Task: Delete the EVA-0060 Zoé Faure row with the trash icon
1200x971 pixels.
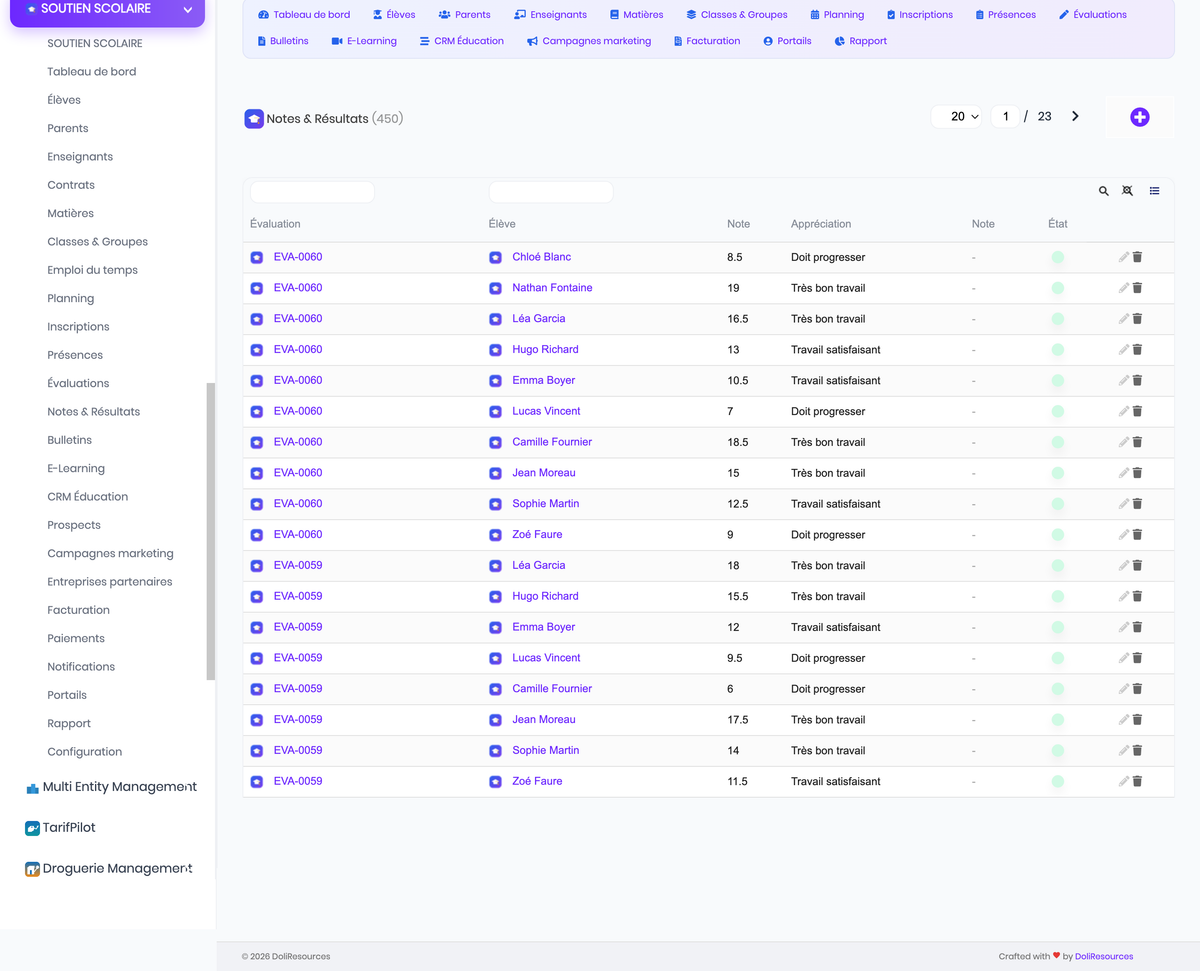Action: tap(1138, 535)
